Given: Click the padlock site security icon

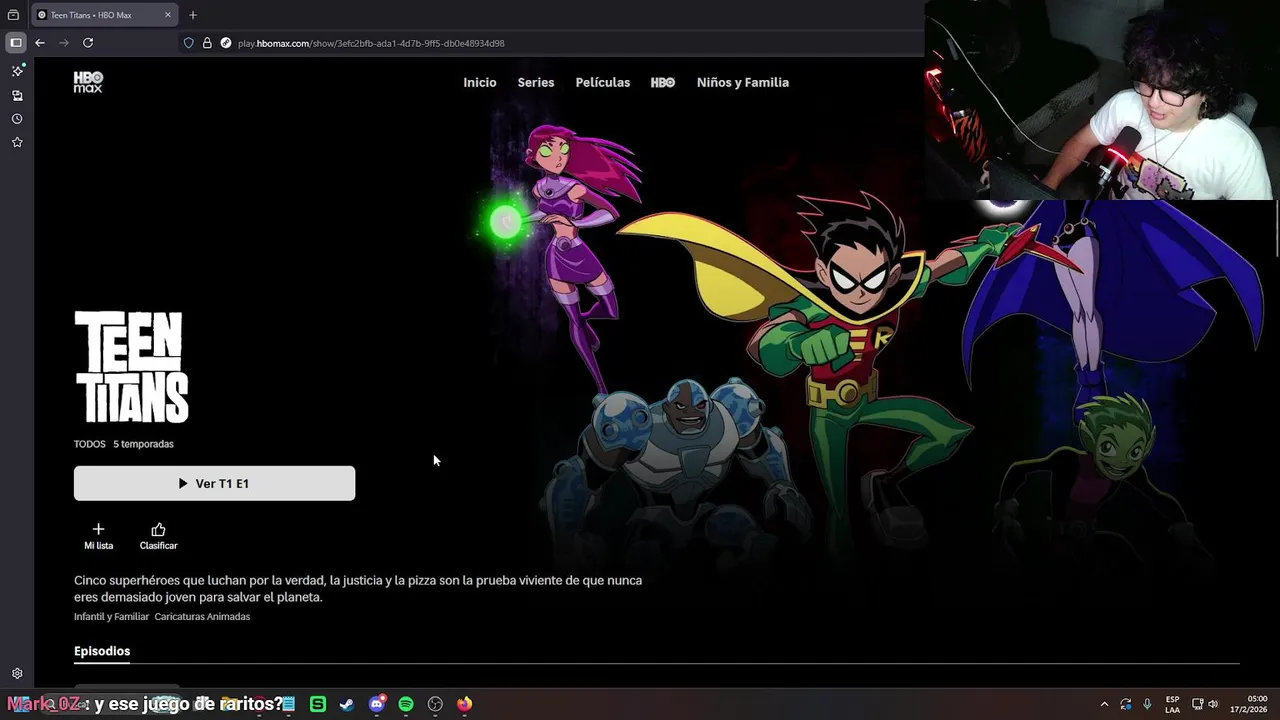Looking at the screenshot, I should click(207, 43).
